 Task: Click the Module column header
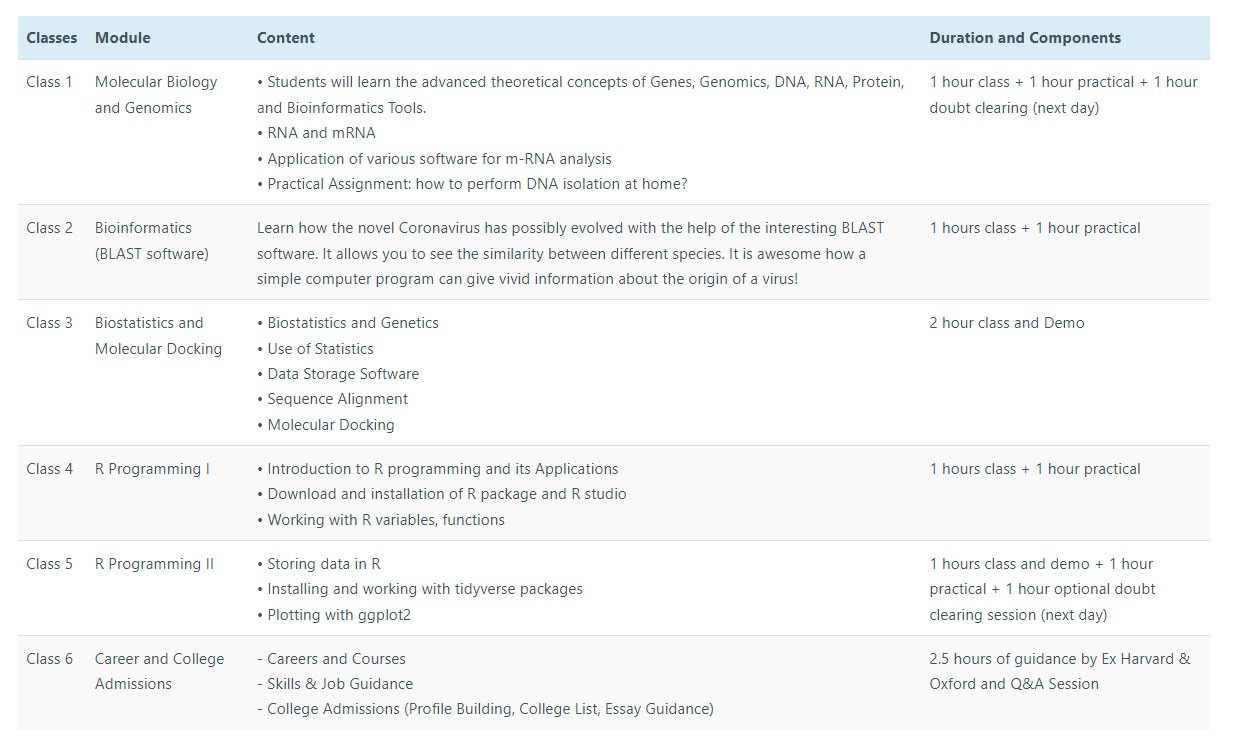(122, 38)
